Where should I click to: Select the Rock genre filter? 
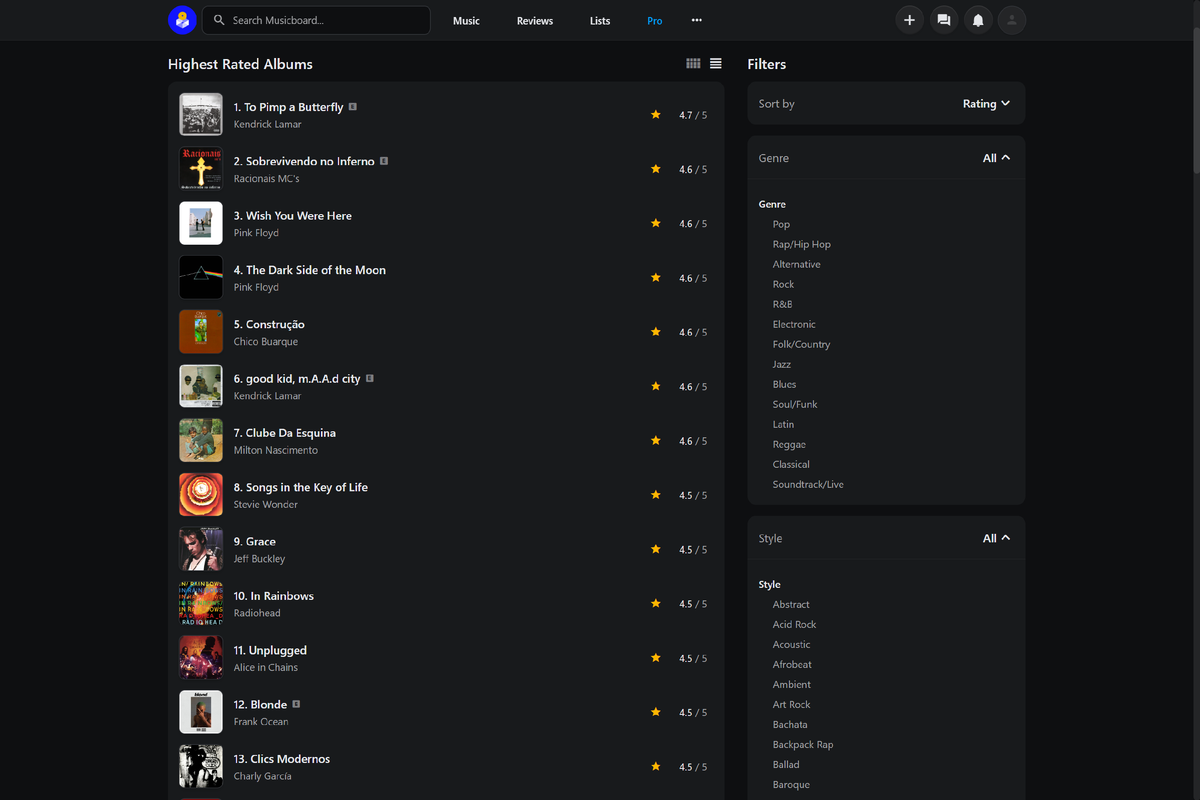(783, 285)
